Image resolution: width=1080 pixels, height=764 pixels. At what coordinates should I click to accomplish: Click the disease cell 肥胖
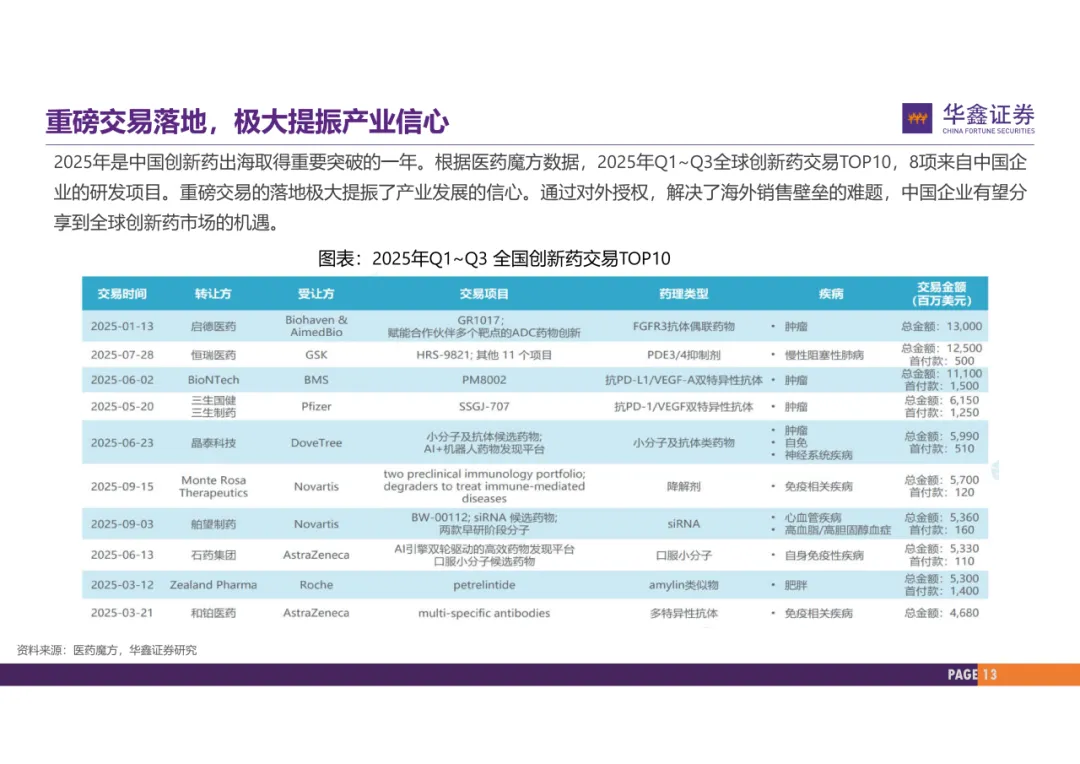click(x=796, y=585)
